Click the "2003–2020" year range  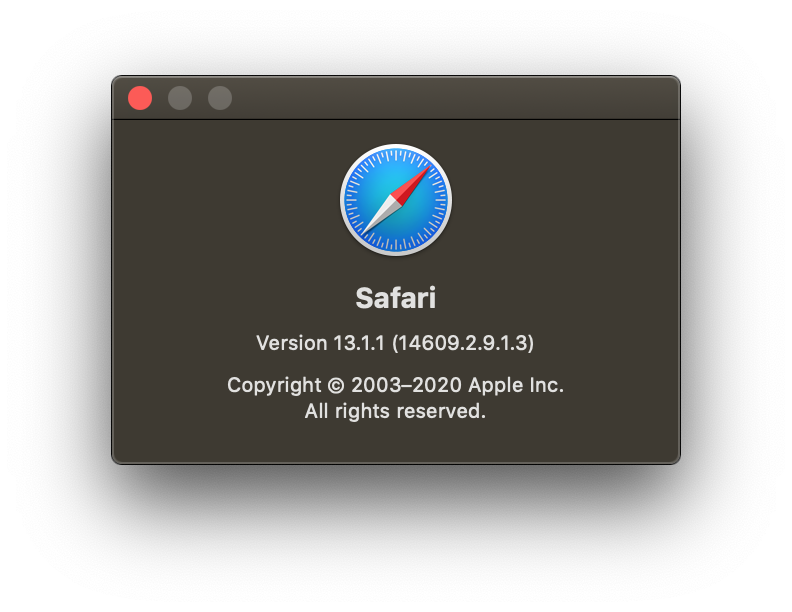pos(407,385)
